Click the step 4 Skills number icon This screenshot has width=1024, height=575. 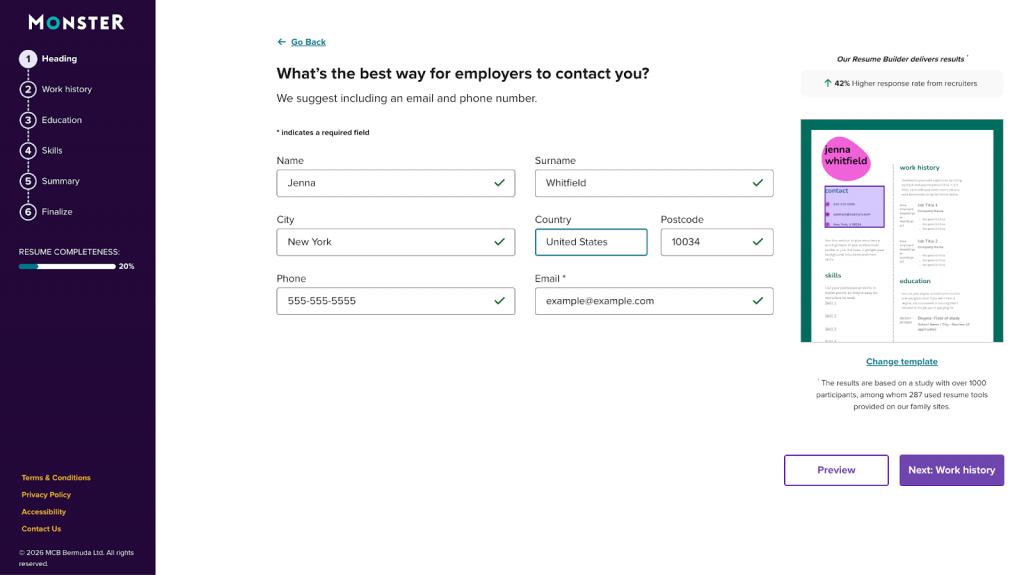28,151
